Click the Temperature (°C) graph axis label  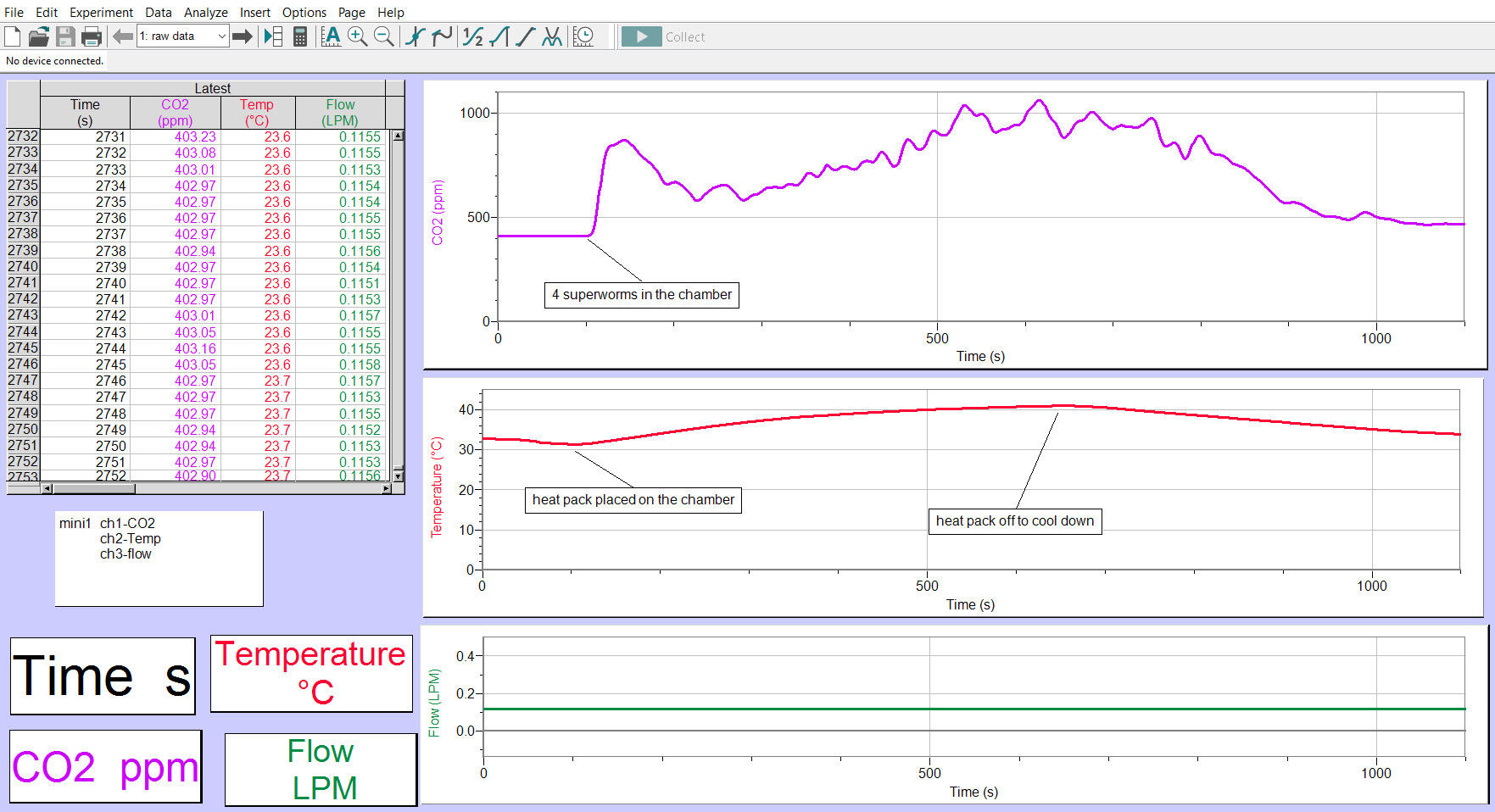pyautogui.click(x=437, y=487)
